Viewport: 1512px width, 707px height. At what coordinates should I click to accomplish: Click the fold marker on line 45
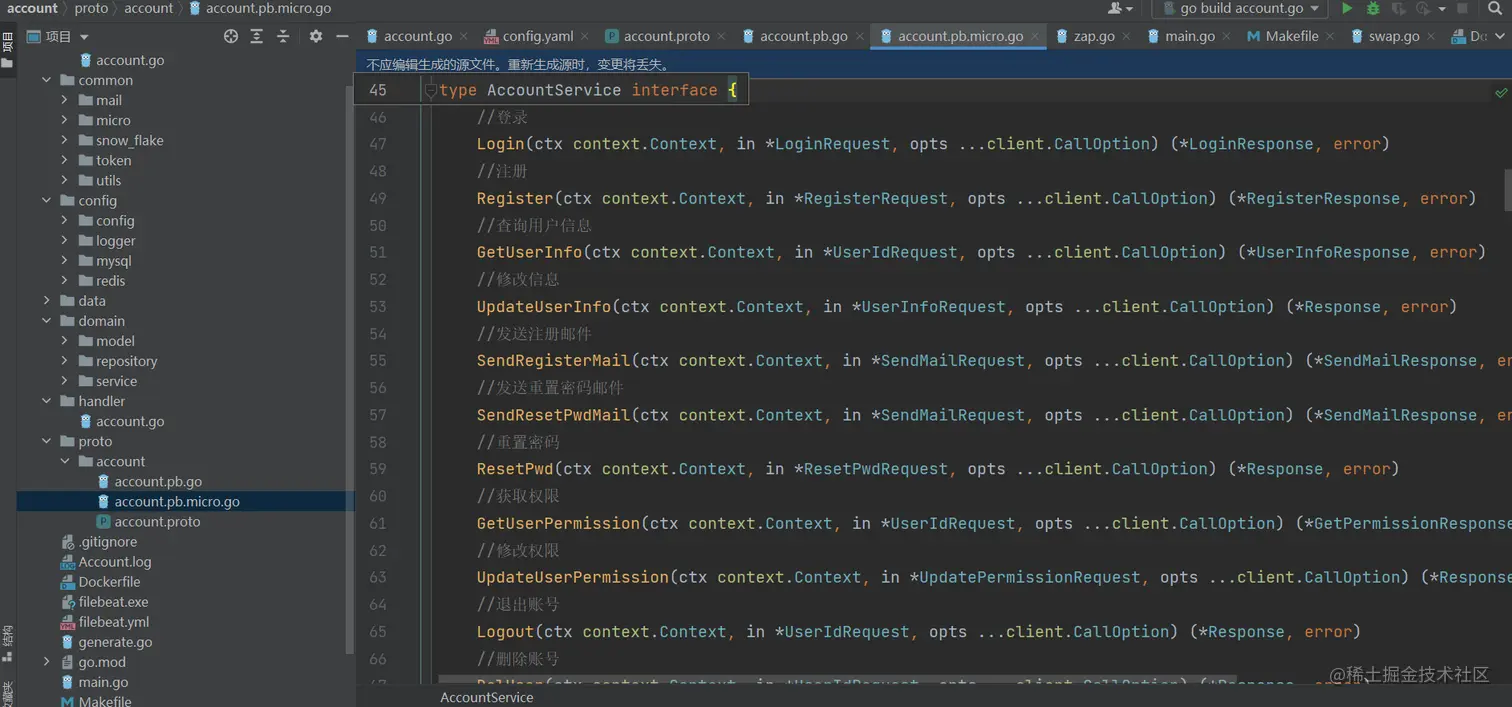tap(430, 90)
